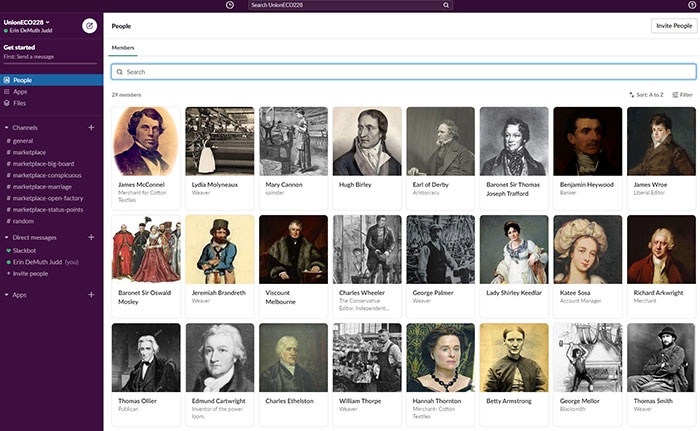Click the Filter icon
Screen dimensions: 700x431
[675, 95]
